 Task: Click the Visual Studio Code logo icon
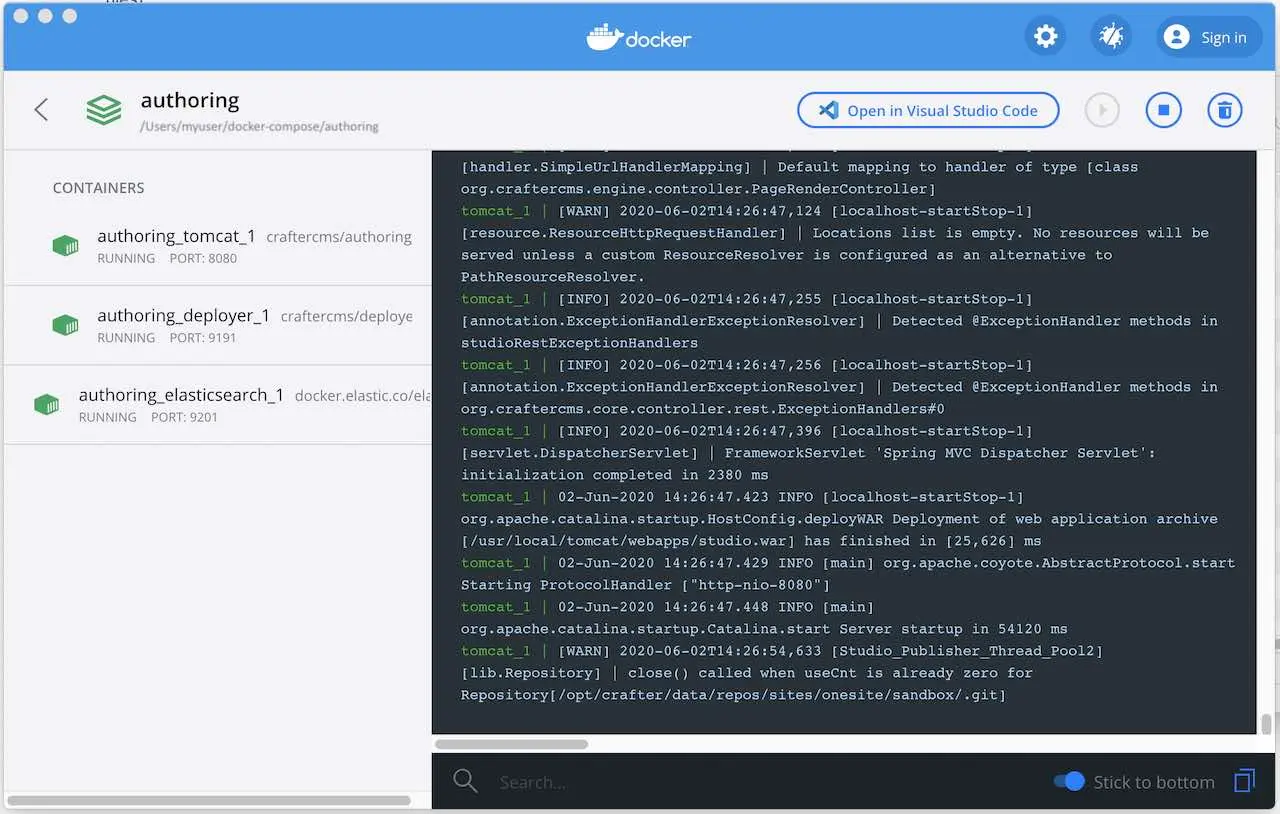tap(828, 110)
